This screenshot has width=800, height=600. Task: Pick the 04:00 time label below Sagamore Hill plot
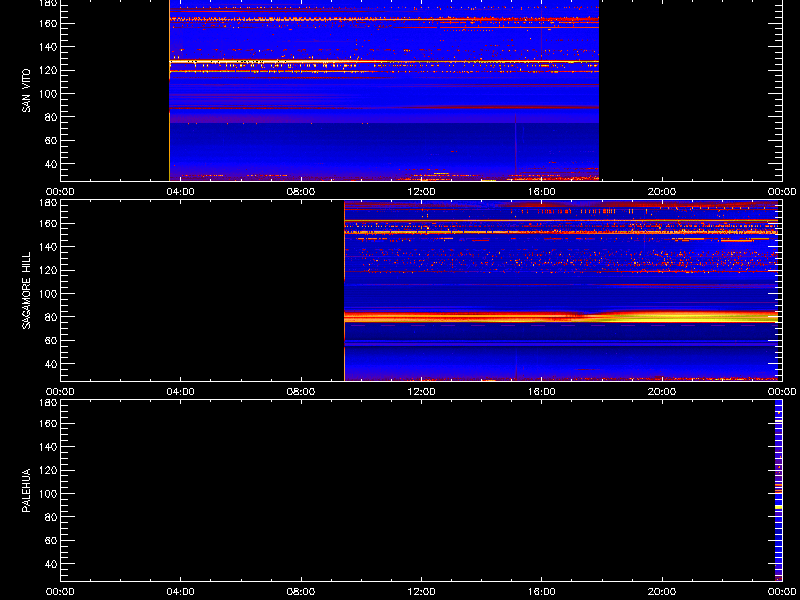pos(181,392)
